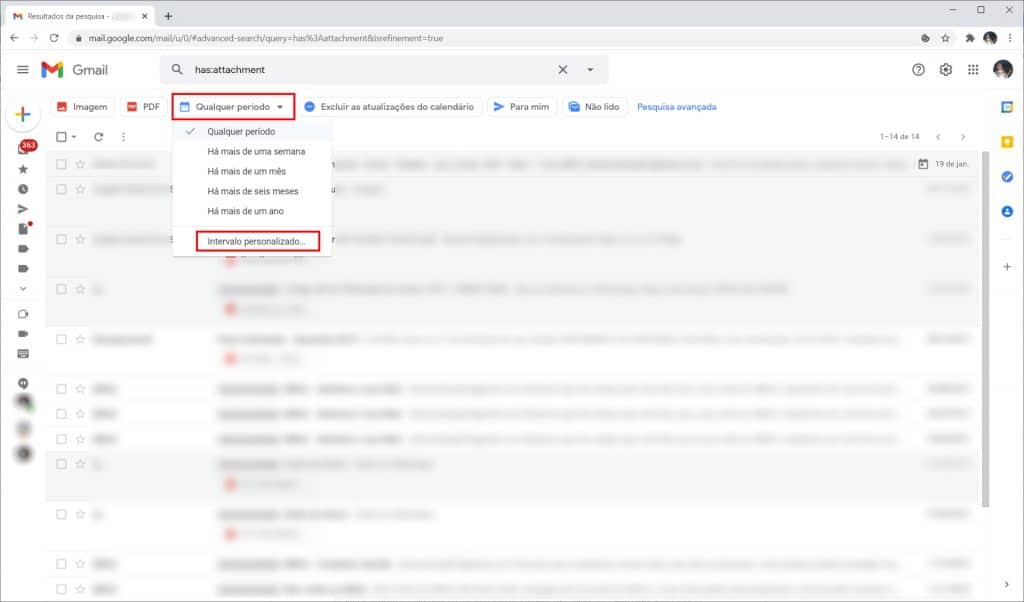Get add-ons with the side panel plus icon

(1007, 266)
